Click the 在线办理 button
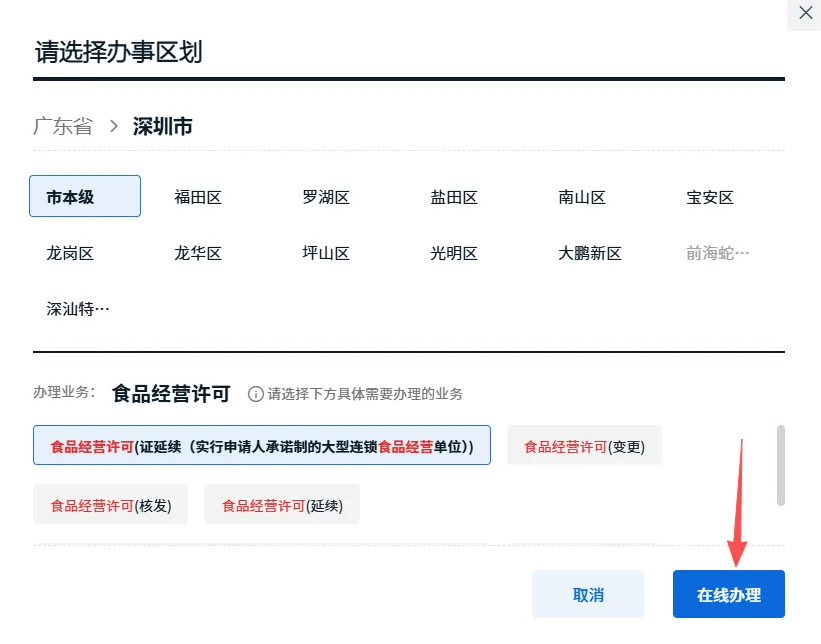This screenshot has width=821, height=644. (x=729, y=594)
